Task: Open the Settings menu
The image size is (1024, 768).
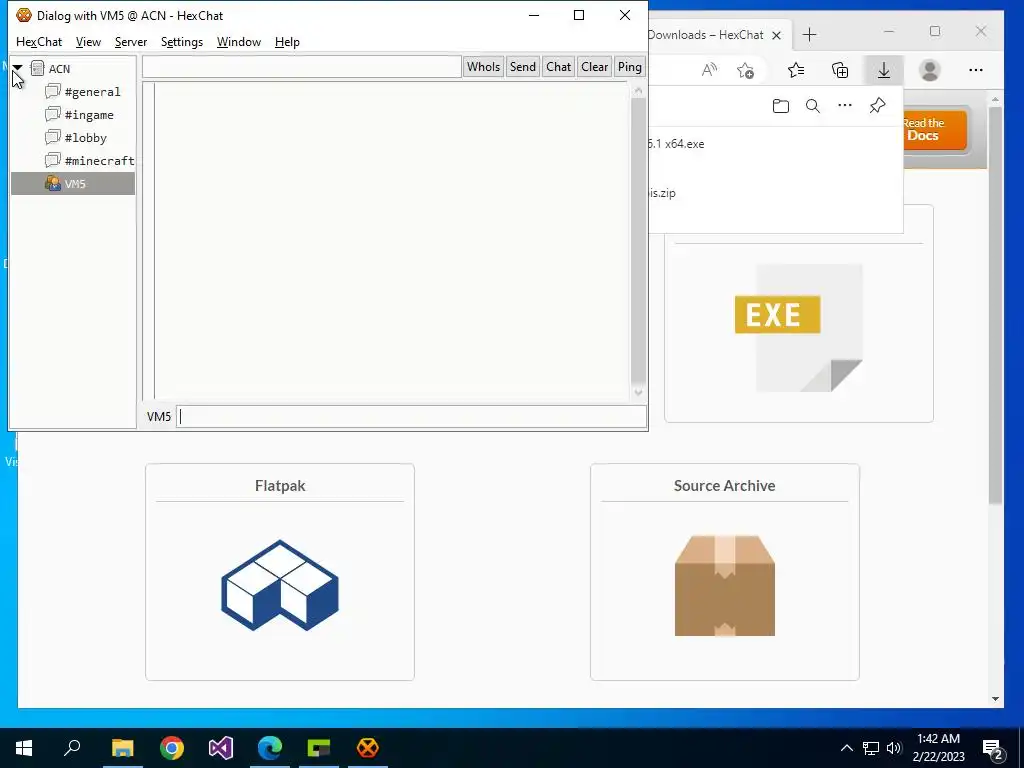Action: 182,42
